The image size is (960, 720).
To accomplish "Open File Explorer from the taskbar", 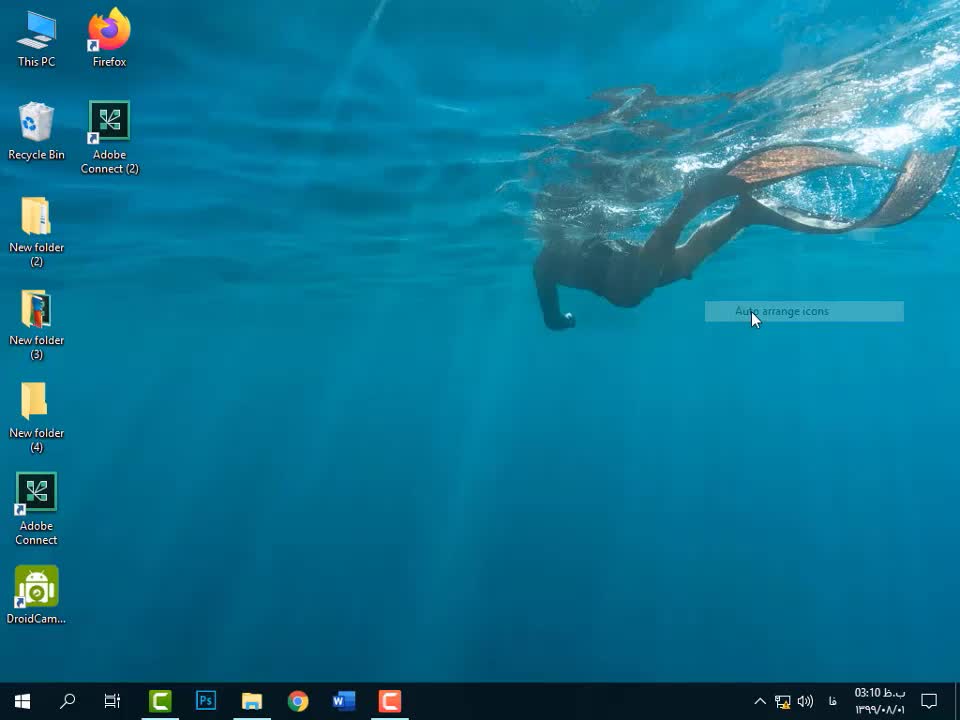I will tap(252, 701).
